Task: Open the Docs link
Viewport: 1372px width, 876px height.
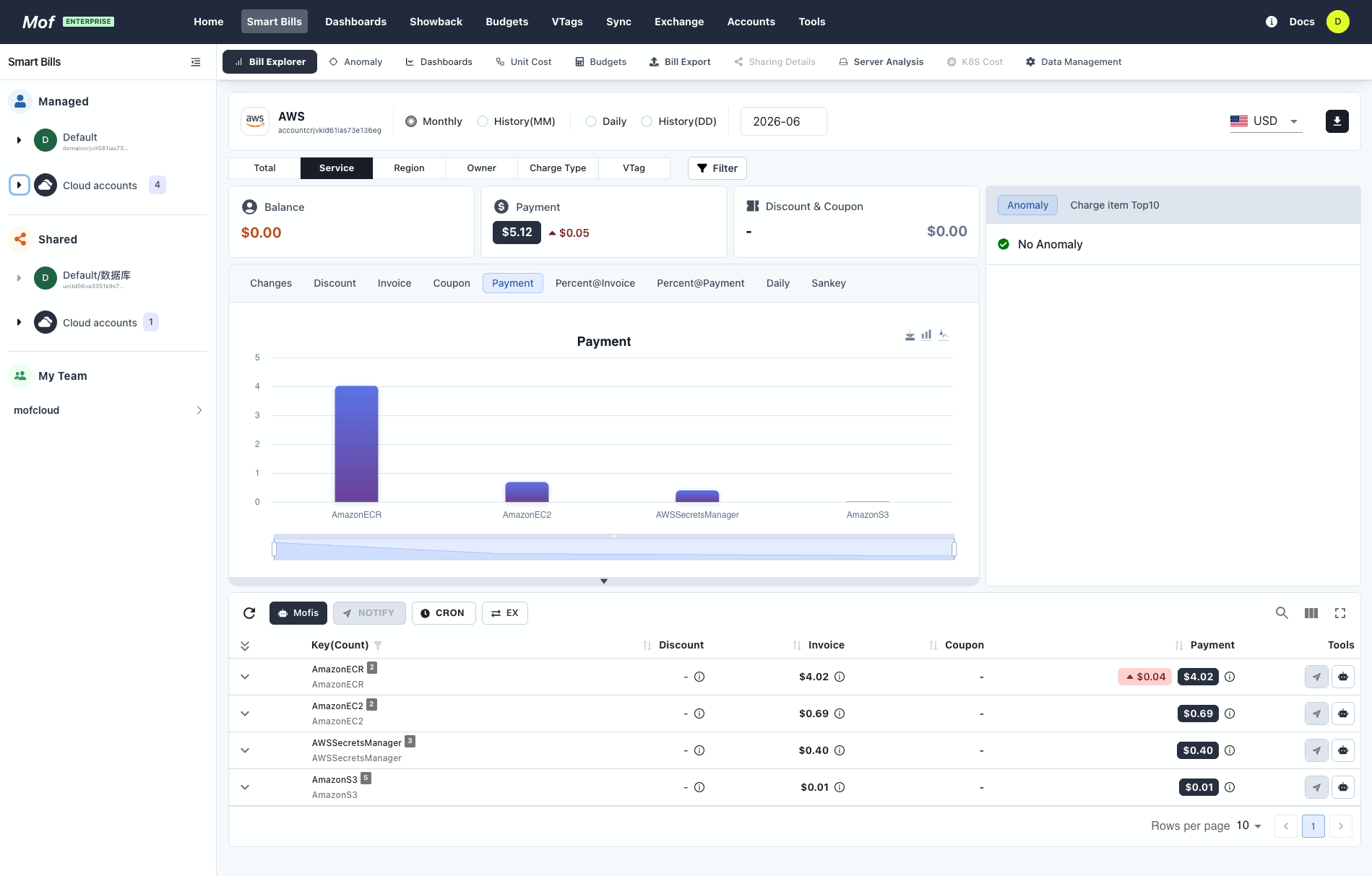Action: coord(1301,22)
